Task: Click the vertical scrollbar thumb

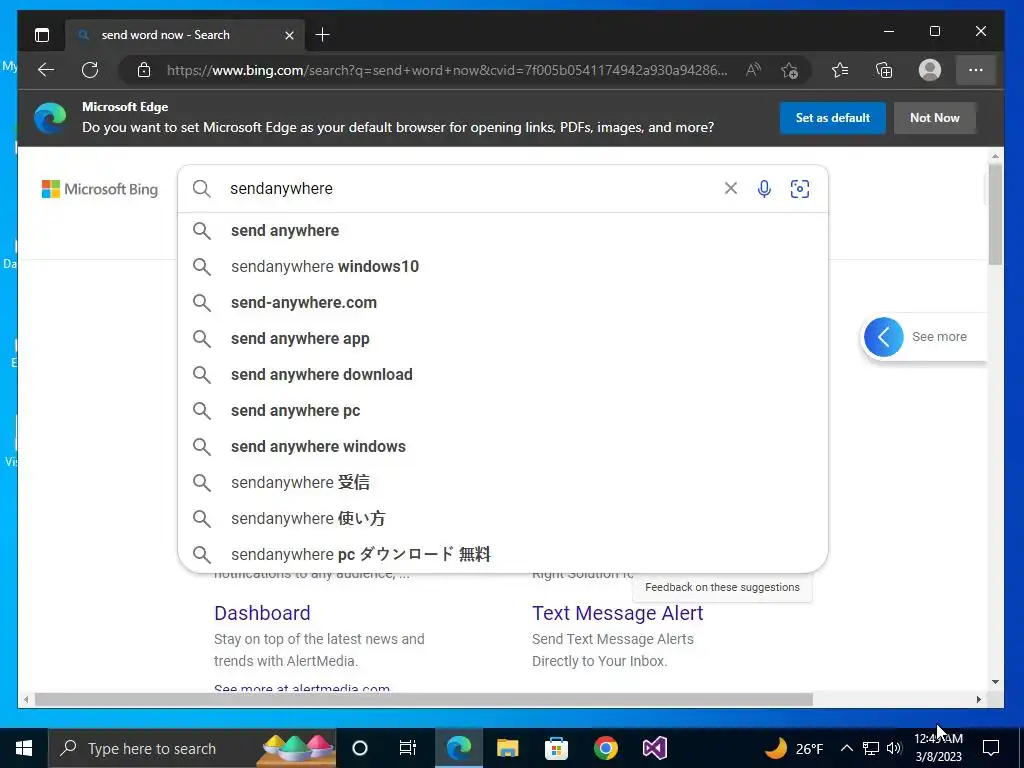Action: 995,214
